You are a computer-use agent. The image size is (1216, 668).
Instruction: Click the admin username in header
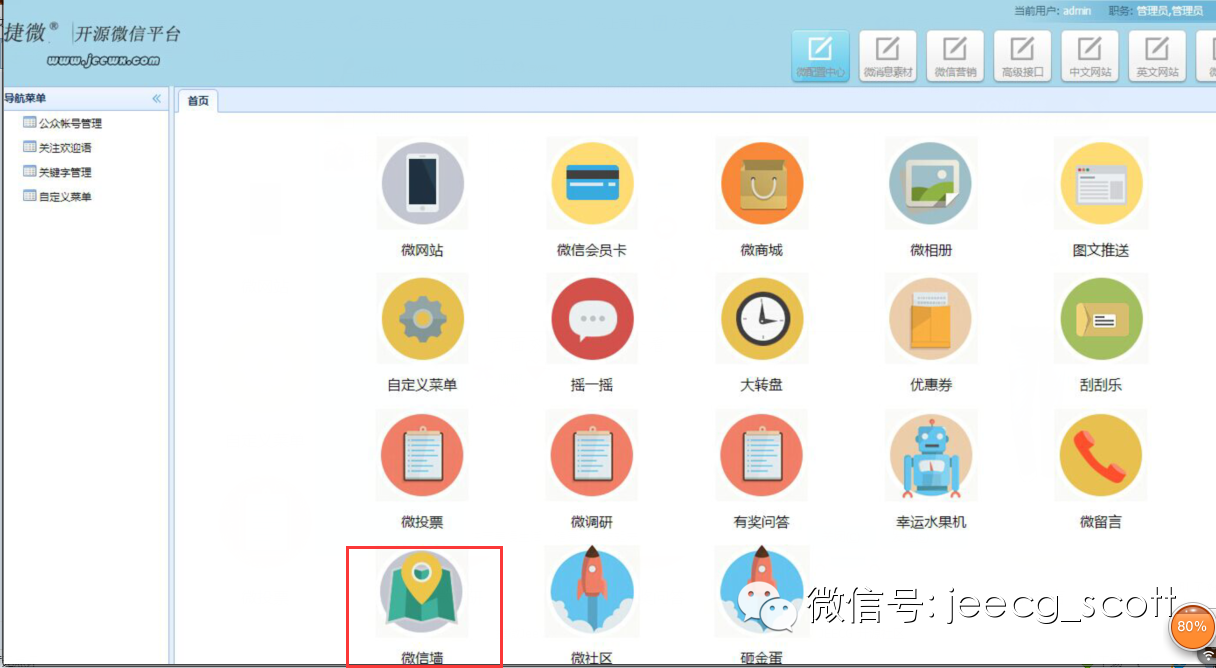click(x=1077, y=11)
